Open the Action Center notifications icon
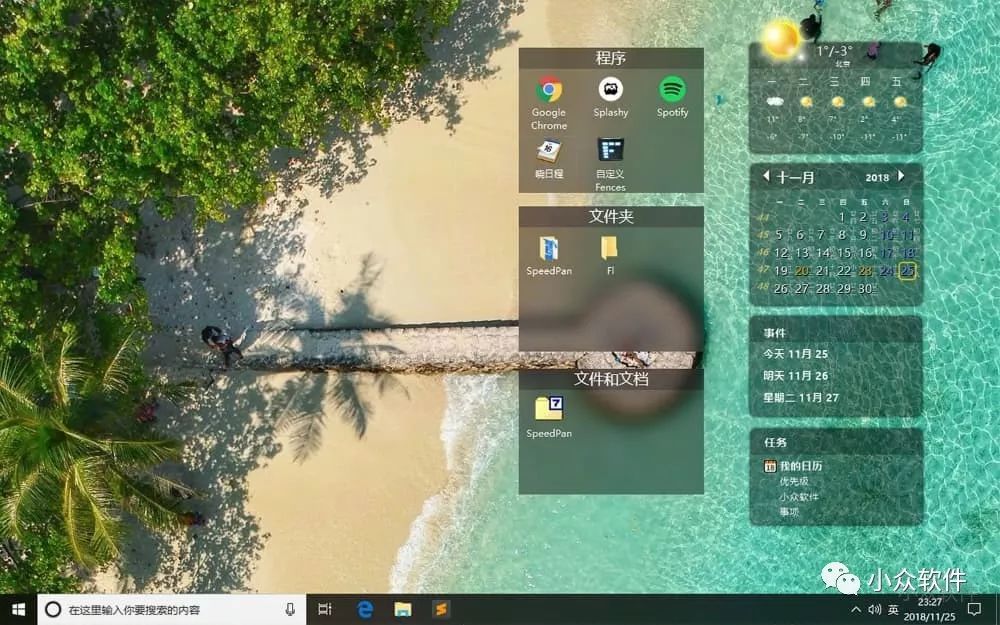This screenshot has height=625, width=1000. [974, 610]
